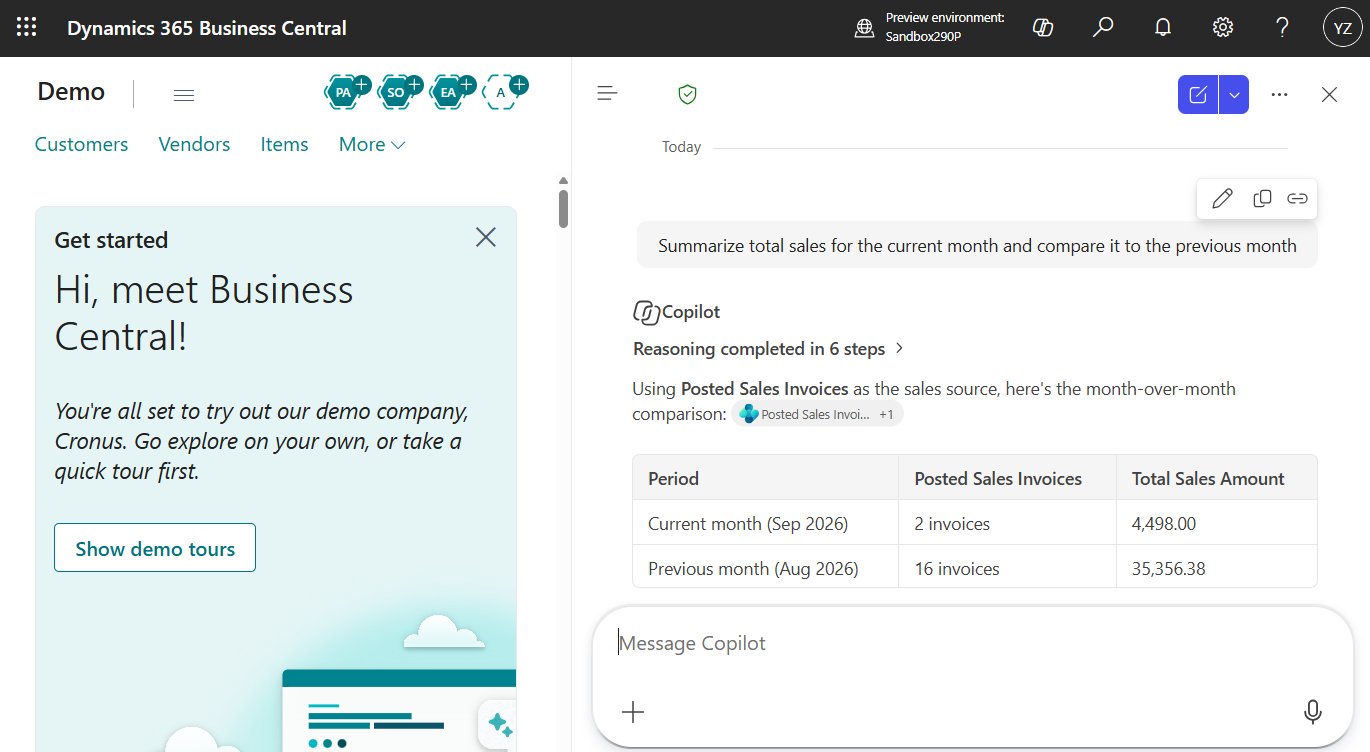The height and width of the screenshot is (752, 1370).
Task: Copy the prompt message
Action: coord(1262,198)
